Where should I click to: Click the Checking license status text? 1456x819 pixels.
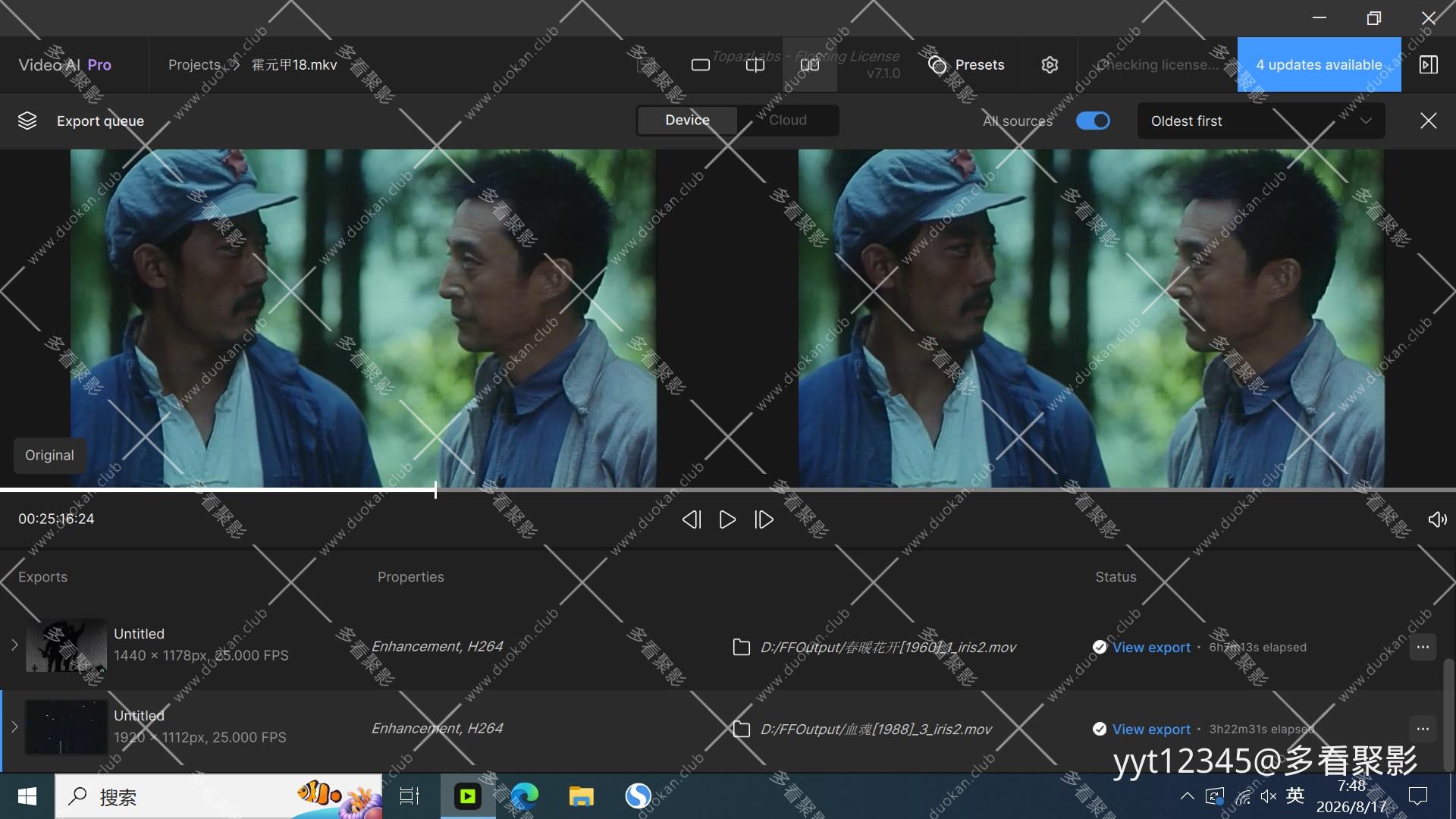point(1158,65)
